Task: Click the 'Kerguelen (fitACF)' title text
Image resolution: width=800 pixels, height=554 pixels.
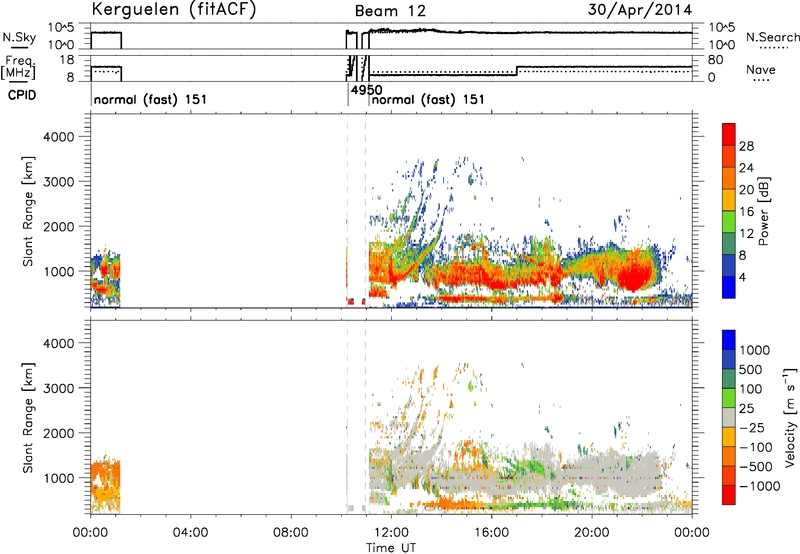Action: click(174, 9)
